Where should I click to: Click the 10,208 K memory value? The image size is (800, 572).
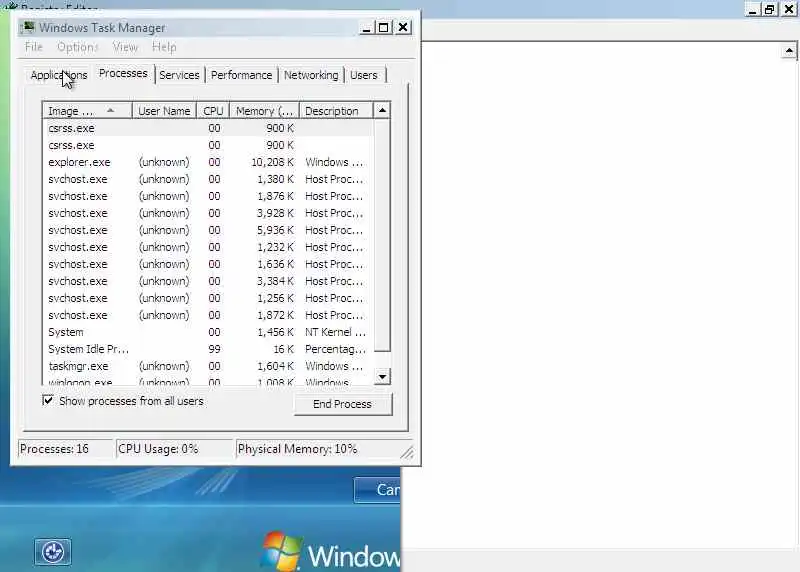(272, 162)
